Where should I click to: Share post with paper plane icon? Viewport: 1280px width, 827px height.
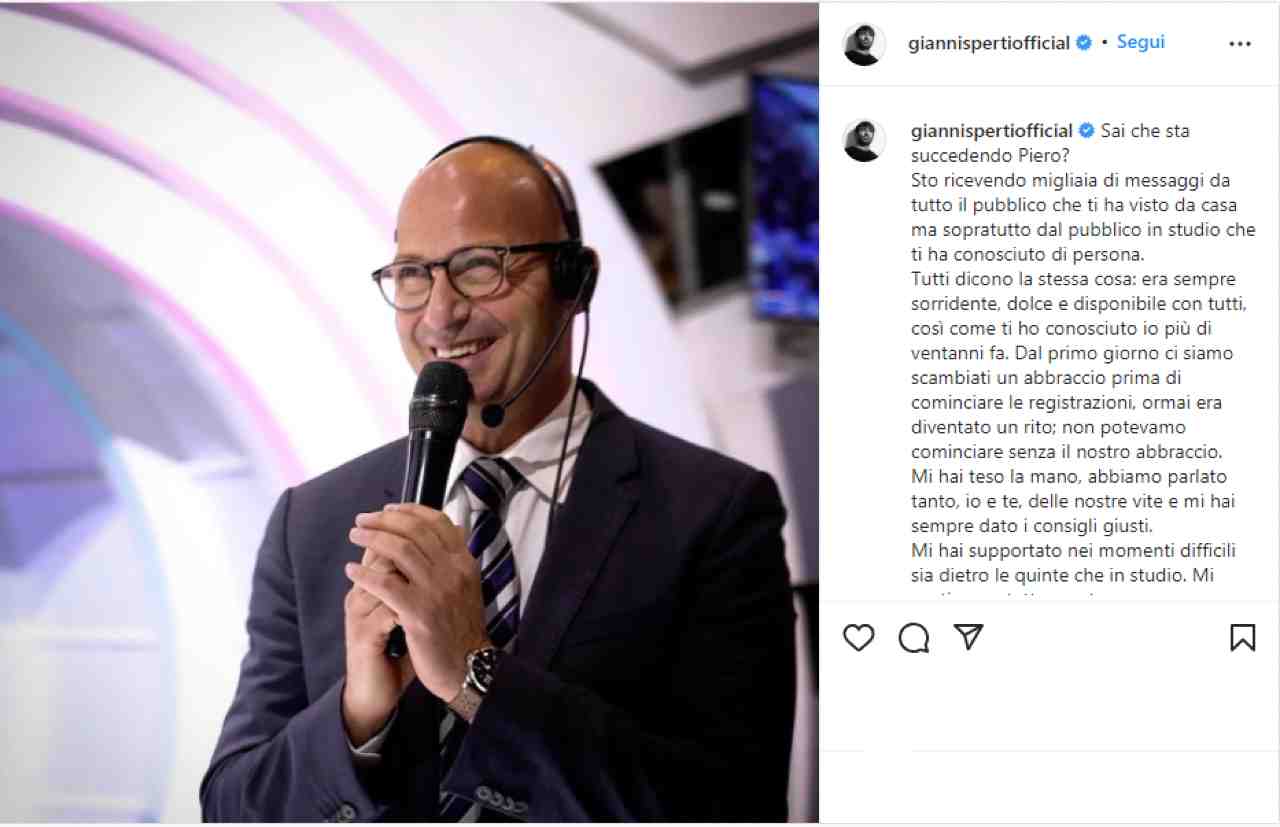(x=968, y=637)
